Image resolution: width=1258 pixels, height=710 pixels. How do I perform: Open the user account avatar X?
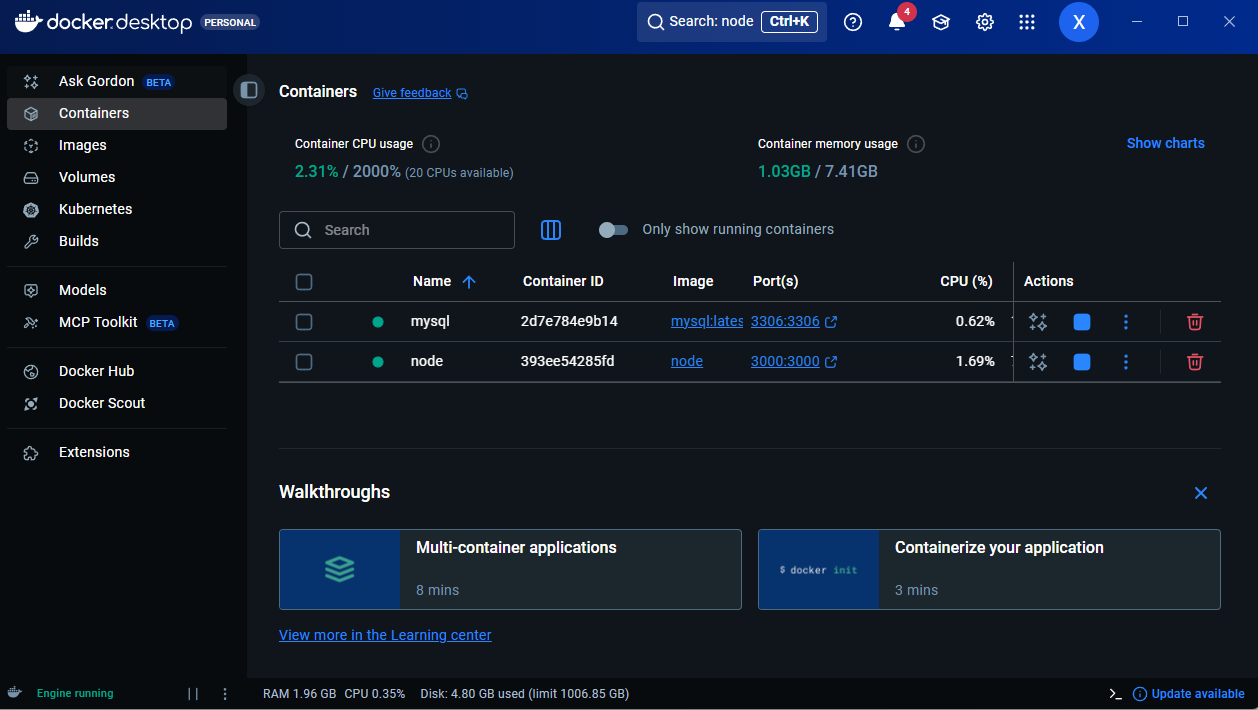(x=1079, y=22)
